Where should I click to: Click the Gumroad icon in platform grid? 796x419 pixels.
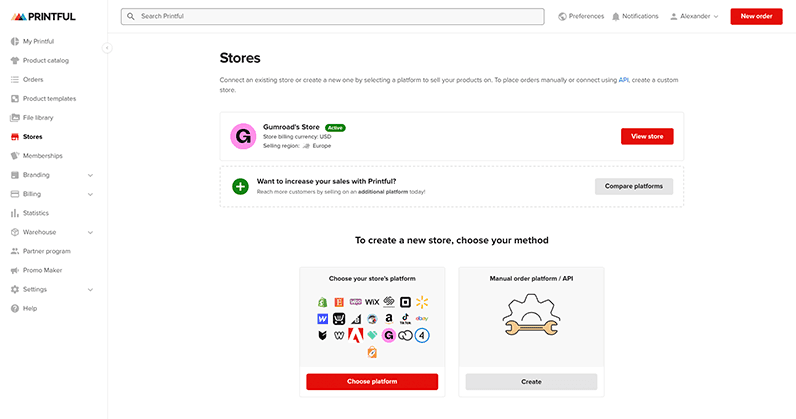tap(389, 335)
